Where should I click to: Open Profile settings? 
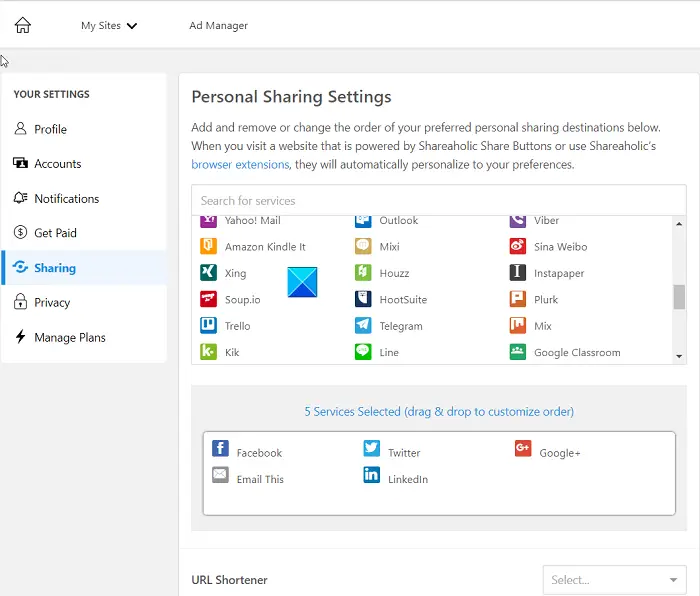[84, 129]
